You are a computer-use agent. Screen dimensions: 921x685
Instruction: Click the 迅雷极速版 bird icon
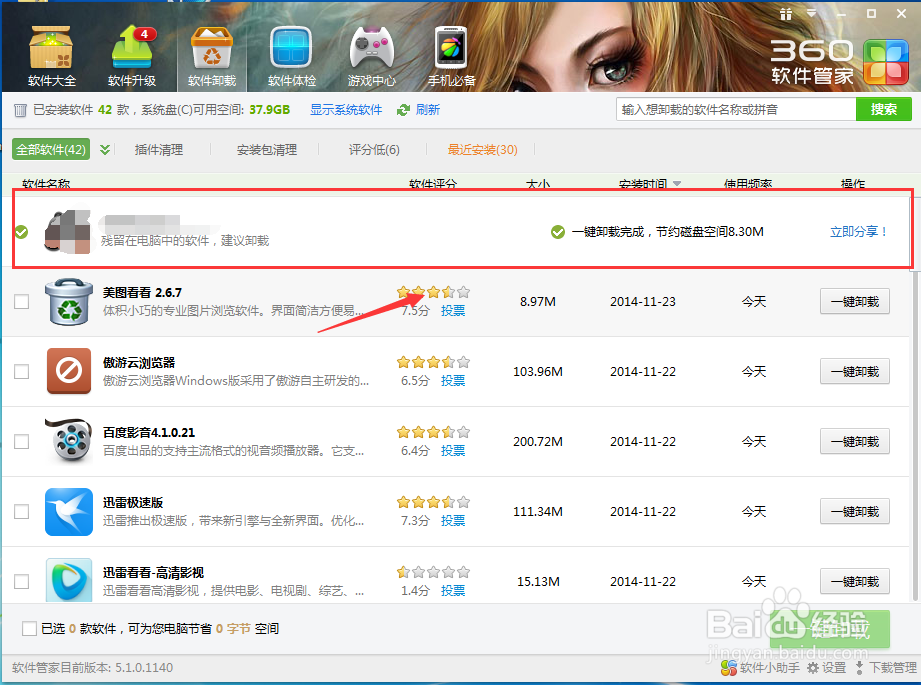point(69,512)
